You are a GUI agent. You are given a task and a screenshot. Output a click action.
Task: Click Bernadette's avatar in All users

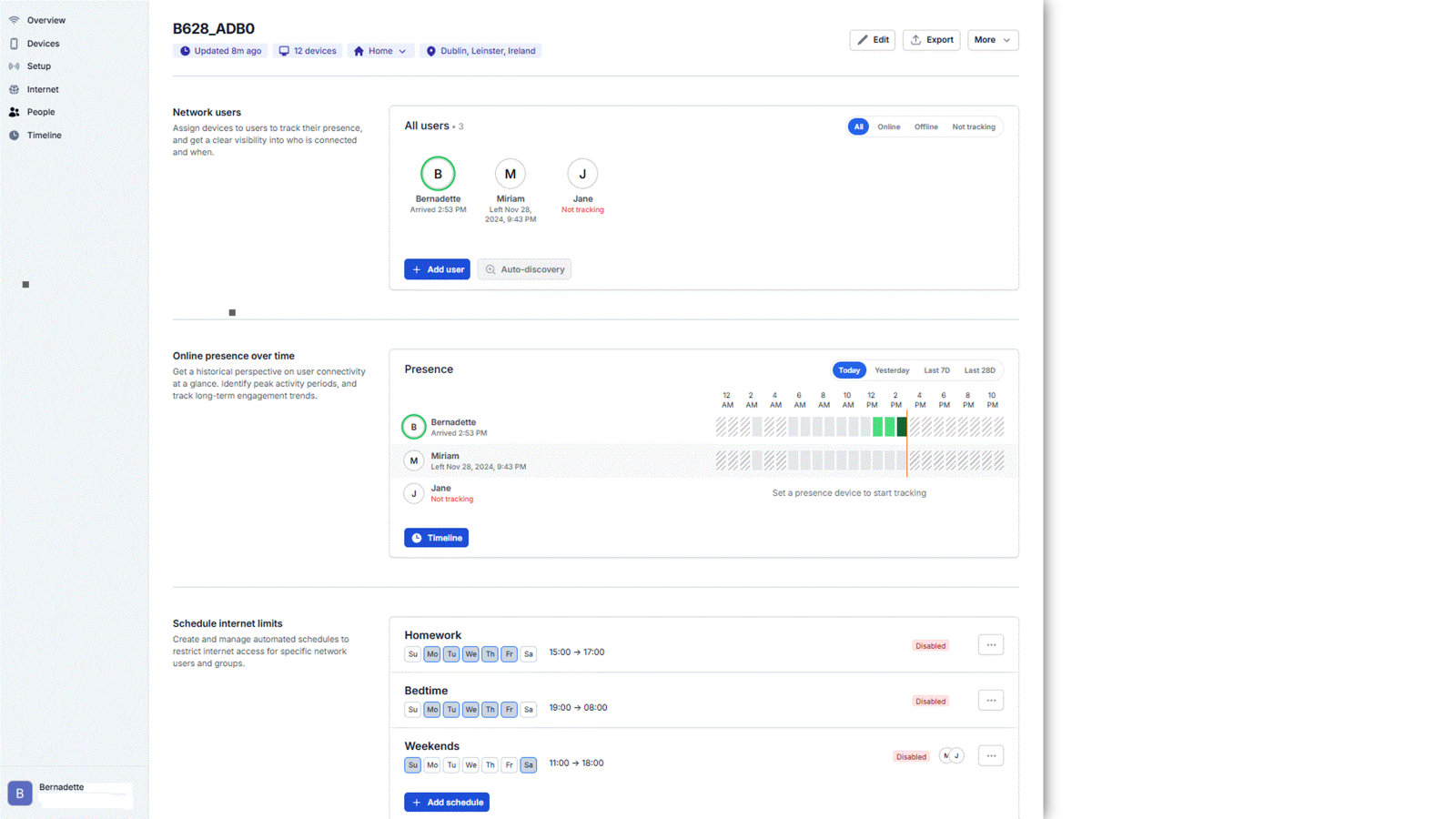point(438,174)
